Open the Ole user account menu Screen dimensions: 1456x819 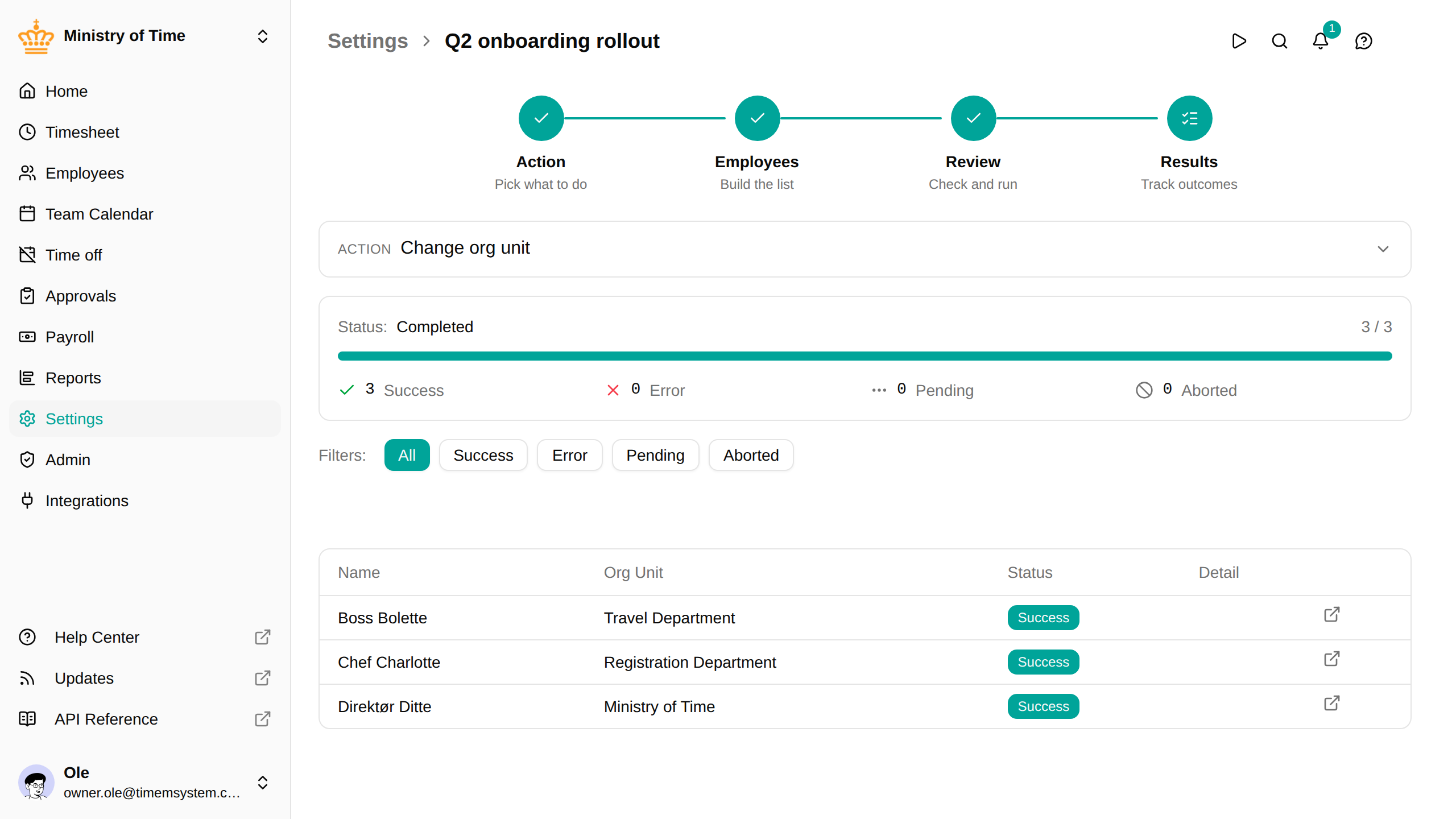[x=262, y=783]
